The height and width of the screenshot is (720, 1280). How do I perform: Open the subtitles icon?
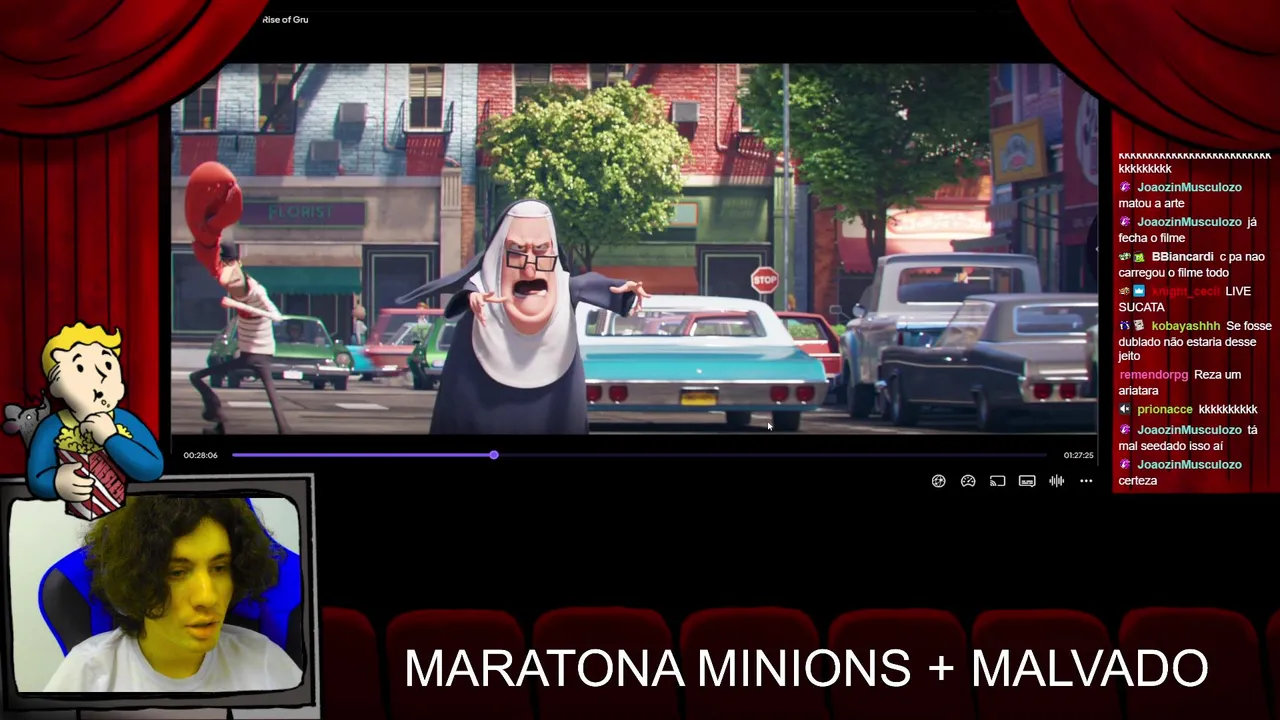[1027, 481]
